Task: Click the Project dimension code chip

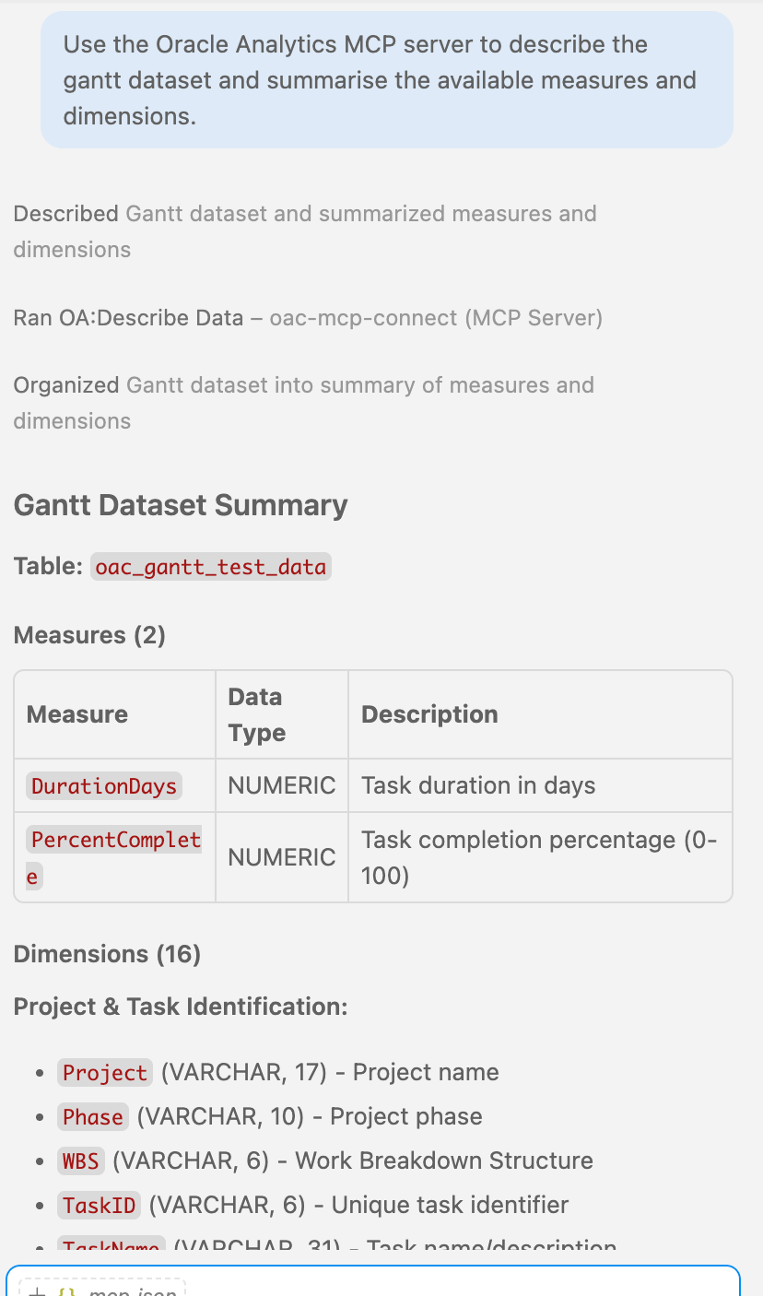Action: click(105, 1073)
